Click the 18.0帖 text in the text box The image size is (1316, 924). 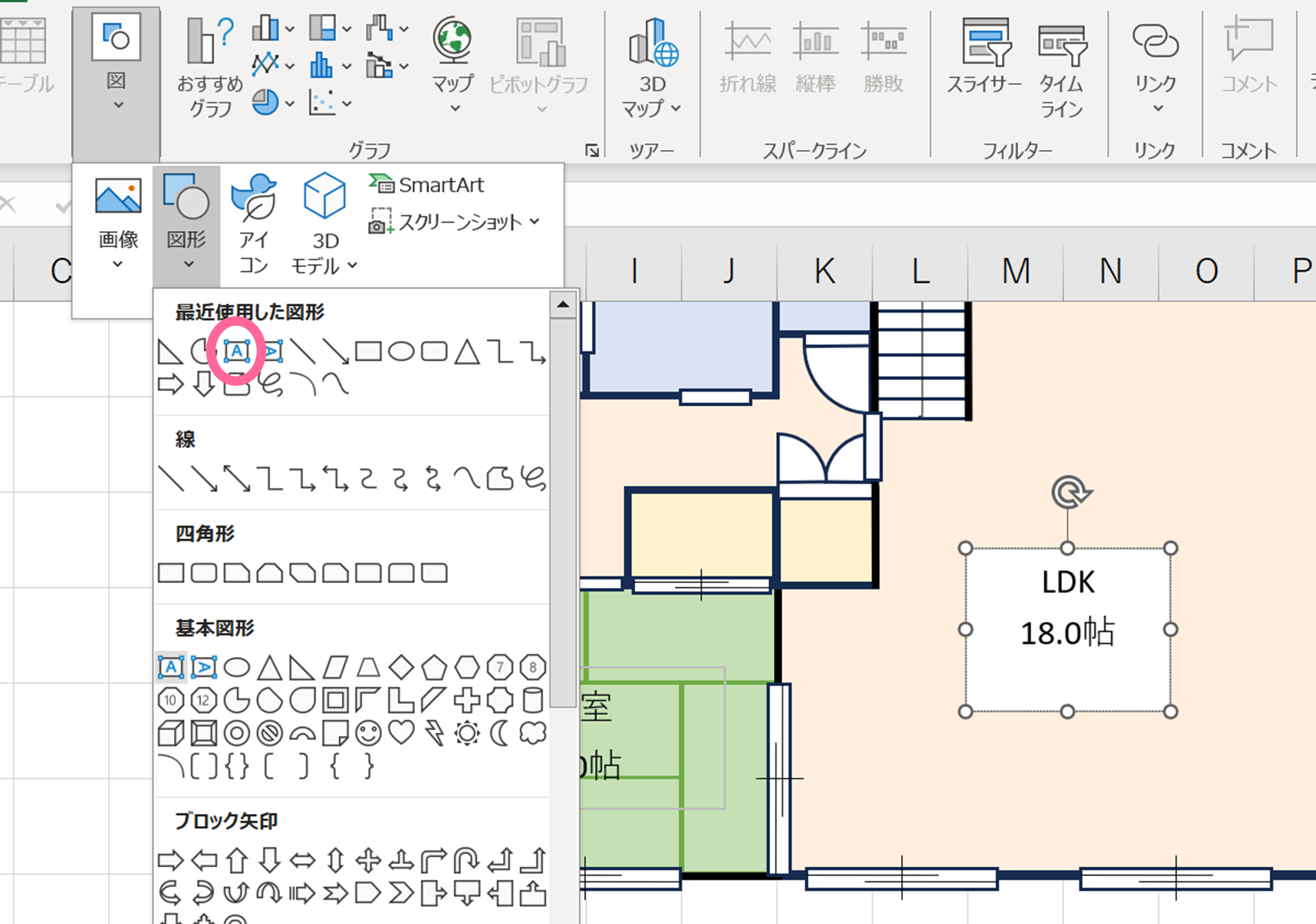[1067, 633]
